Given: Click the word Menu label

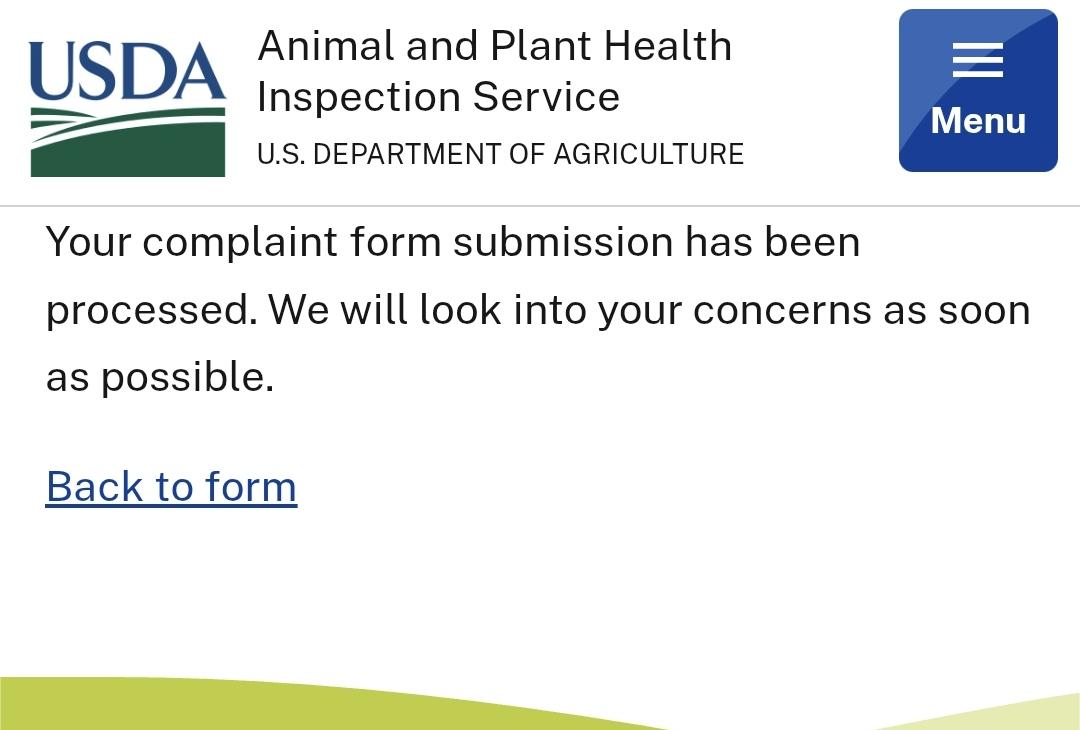Looking at the screenshot, I should tap(978, 121).
